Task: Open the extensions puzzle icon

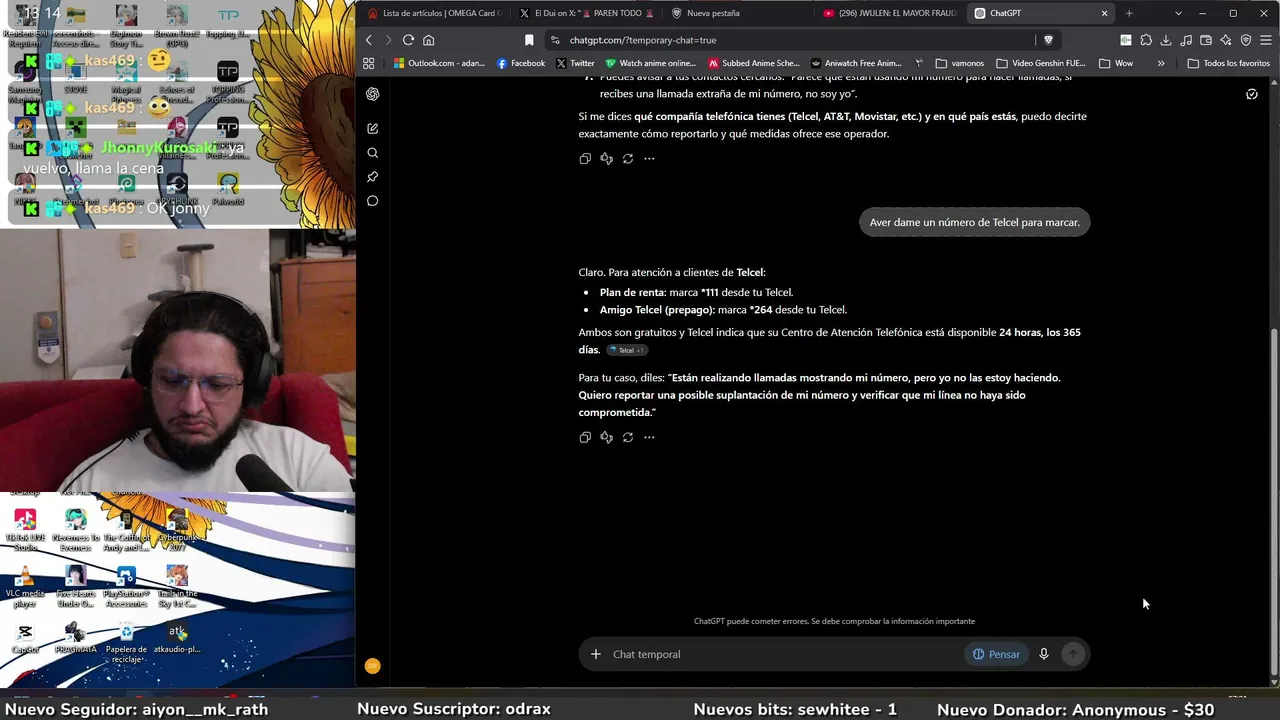Action: click(x=1146, y=40)
